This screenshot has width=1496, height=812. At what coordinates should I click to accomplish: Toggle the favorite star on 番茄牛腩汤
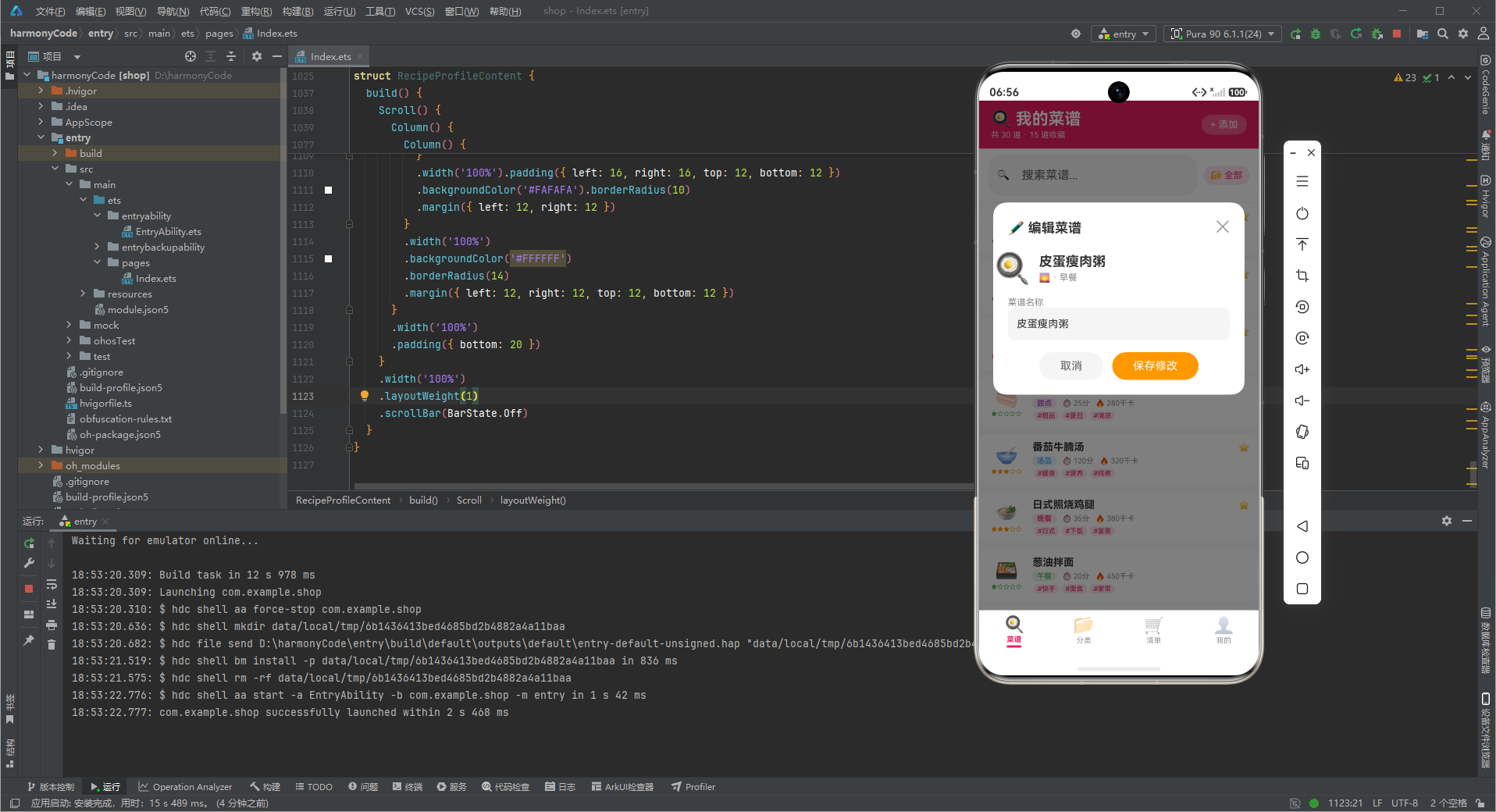click(x=1244, y=447)
